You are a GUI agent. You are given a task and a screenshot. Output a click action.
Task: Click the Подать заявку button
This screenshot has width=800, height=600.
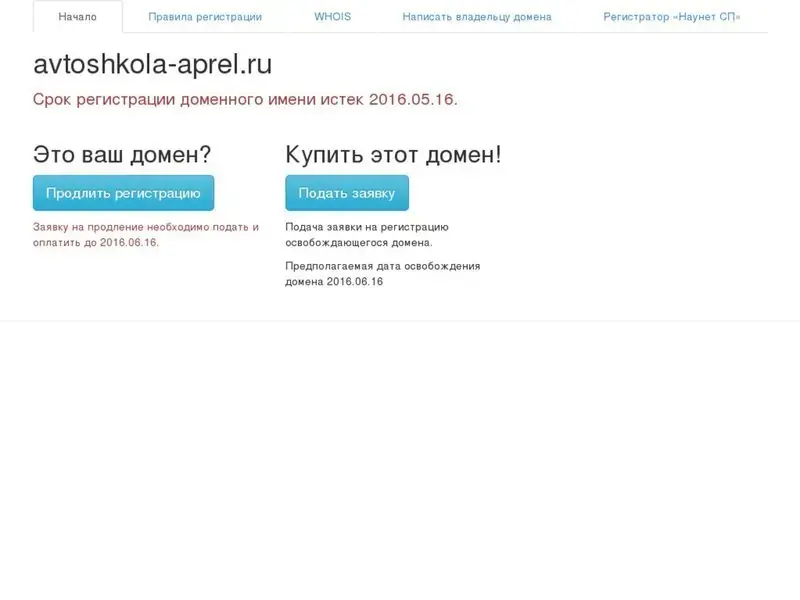tap(346, 193)
